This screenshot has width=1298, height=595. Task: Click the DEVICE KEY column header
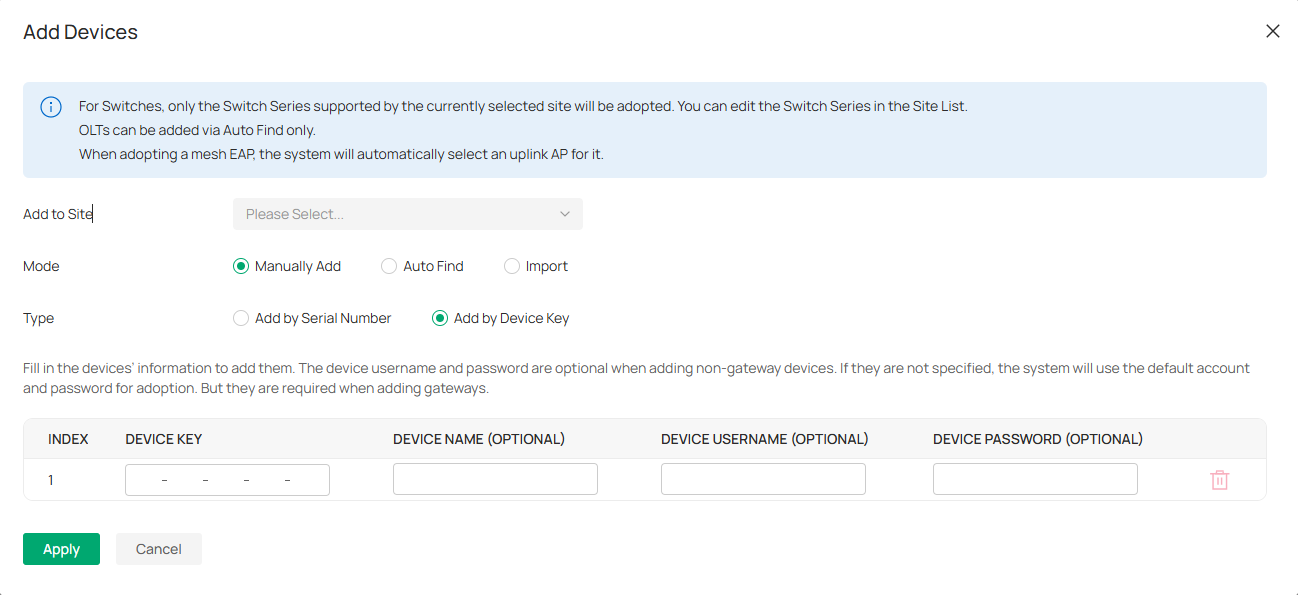(164, 439)
